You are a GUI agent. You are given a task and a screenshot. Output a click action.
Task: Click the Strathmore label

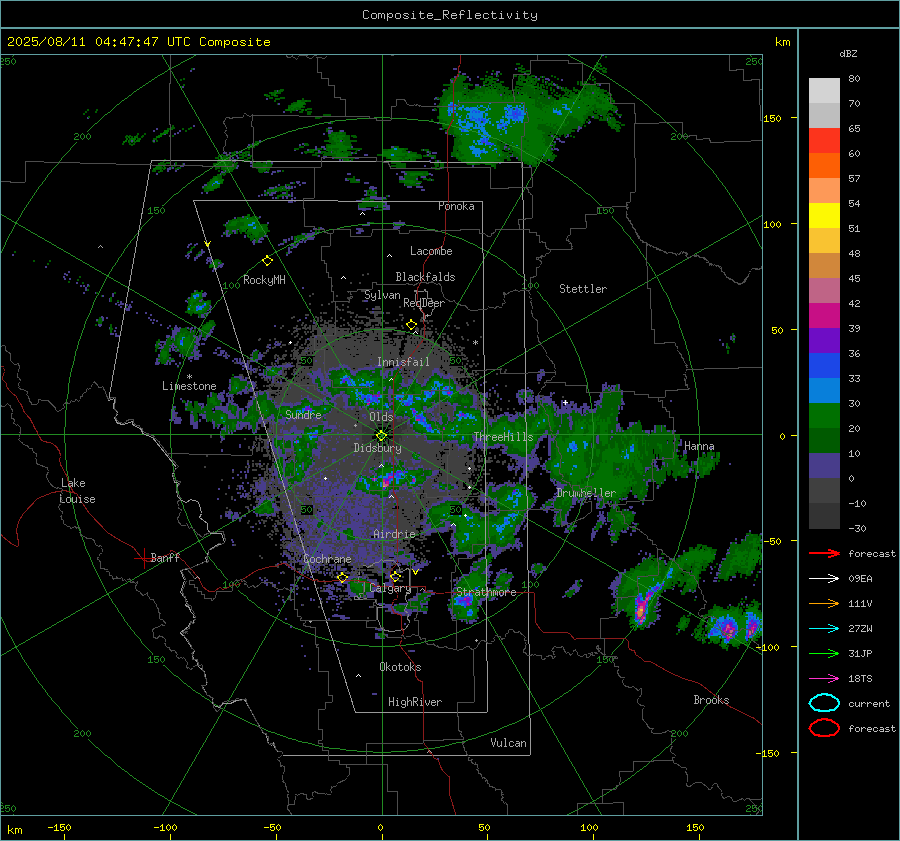[486, 592]
